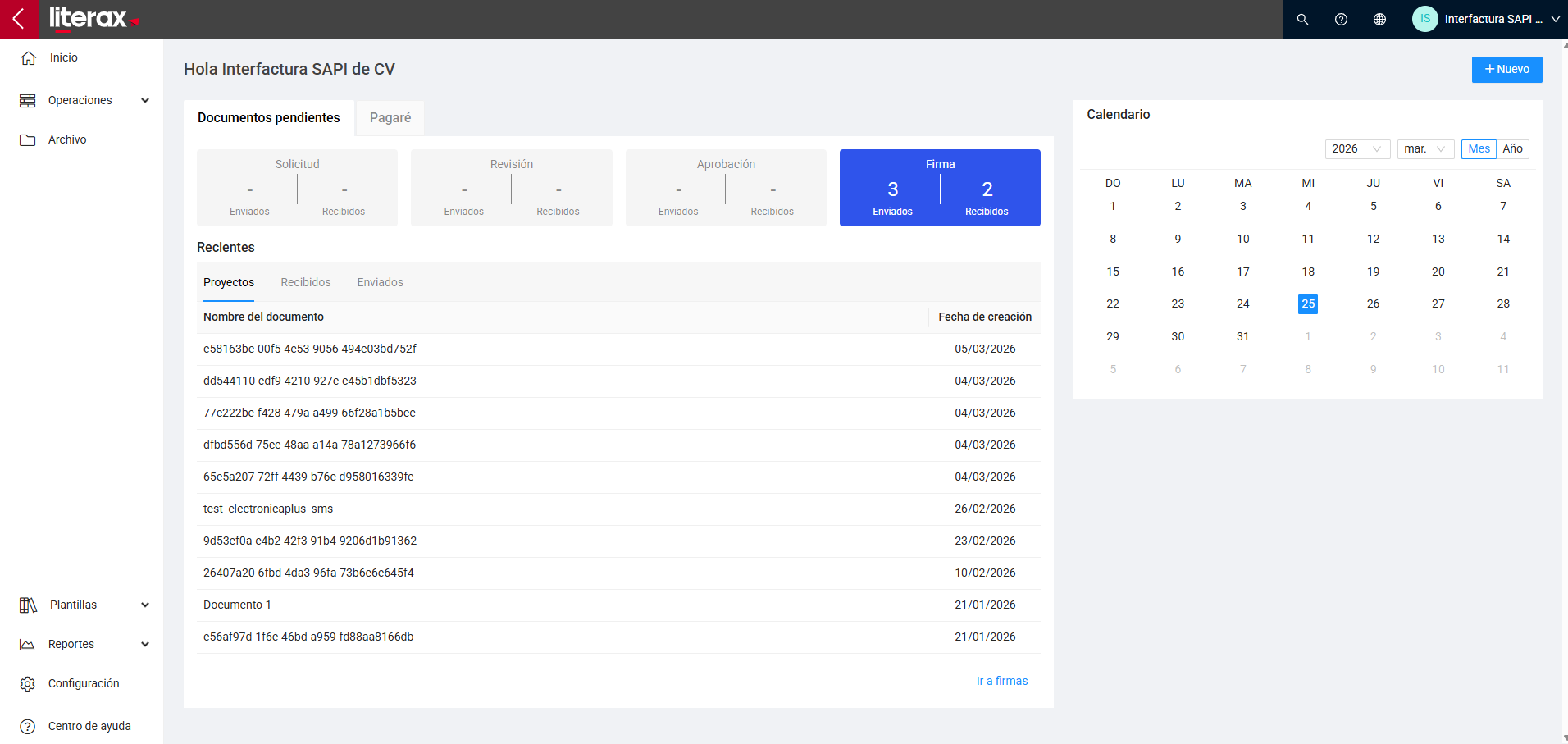Image resolution: width=1568 pixels, height=744 pixels.
Task: Click the red back arrow icon
Action: 19,19
